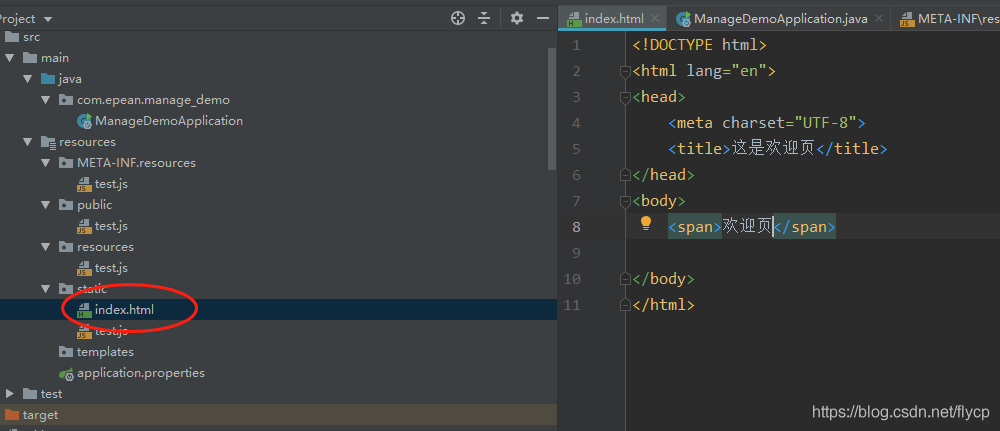Viewport: 1000px width, 431px height.
Task: Switch to the META-INF test.js tab
Action: (x=948, y=19)
